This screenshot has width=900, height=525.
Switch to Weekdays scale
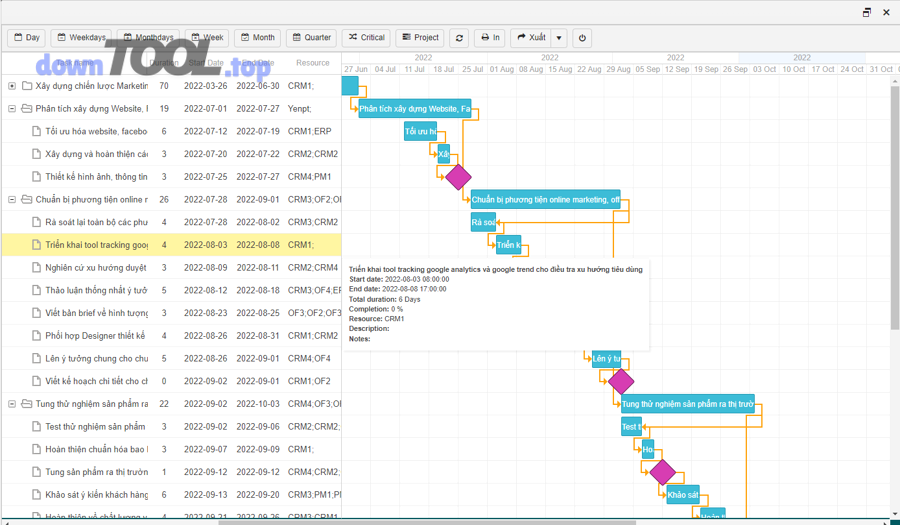pyautogui.click(x=81, y=38)
